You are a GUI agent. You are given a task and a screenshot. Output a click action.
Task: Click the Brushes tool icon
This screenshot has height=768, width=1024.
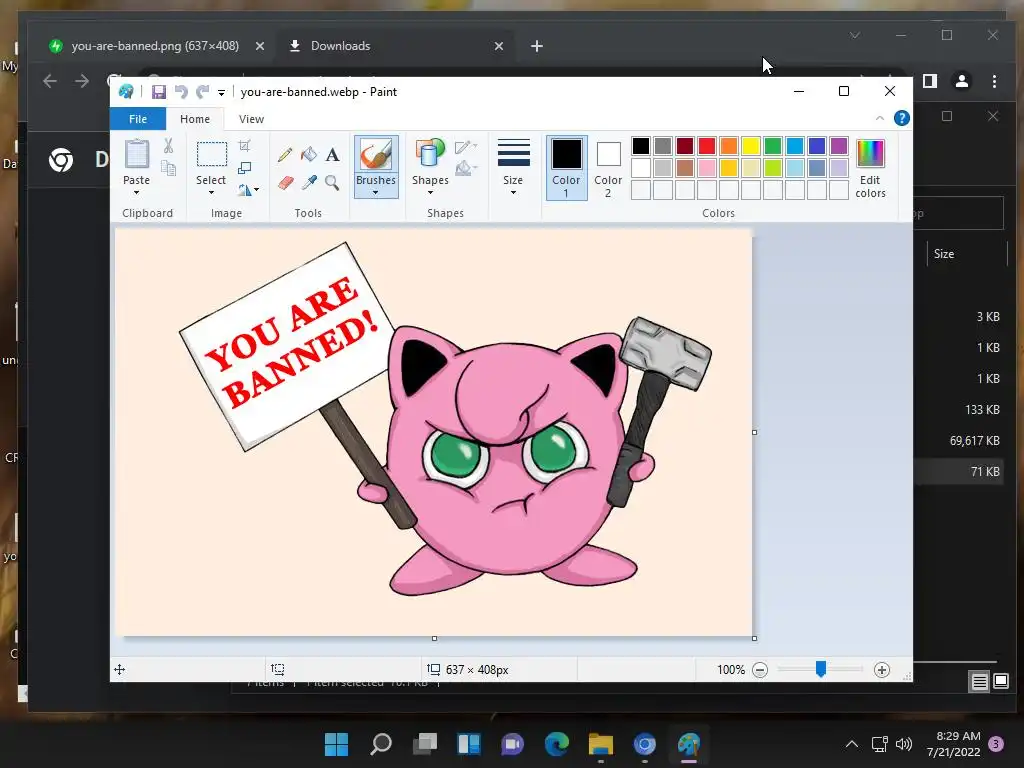click(x=376, y=155)
